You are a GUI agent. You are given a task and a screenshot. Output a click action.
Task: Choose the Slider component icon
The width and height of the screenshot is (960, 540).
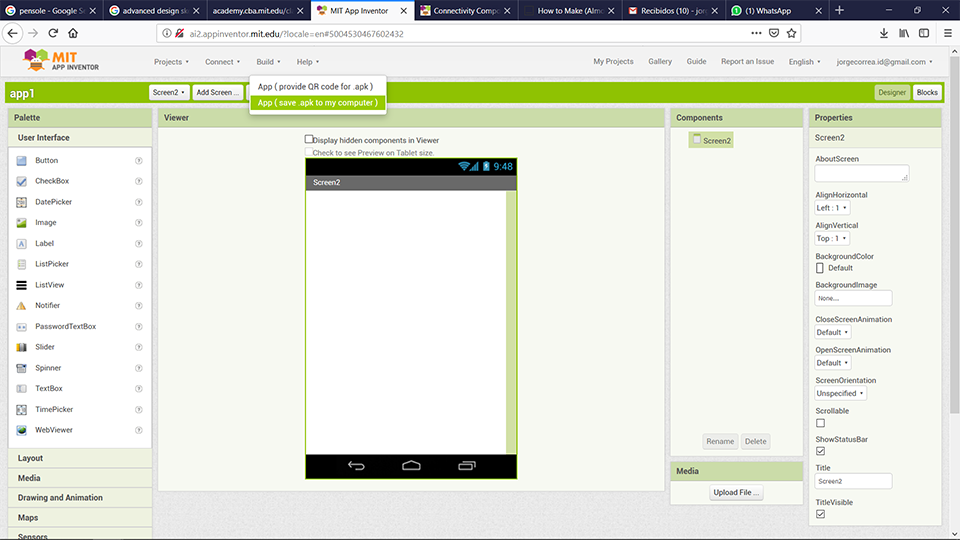pyautogui.click(x=21, y=347)
